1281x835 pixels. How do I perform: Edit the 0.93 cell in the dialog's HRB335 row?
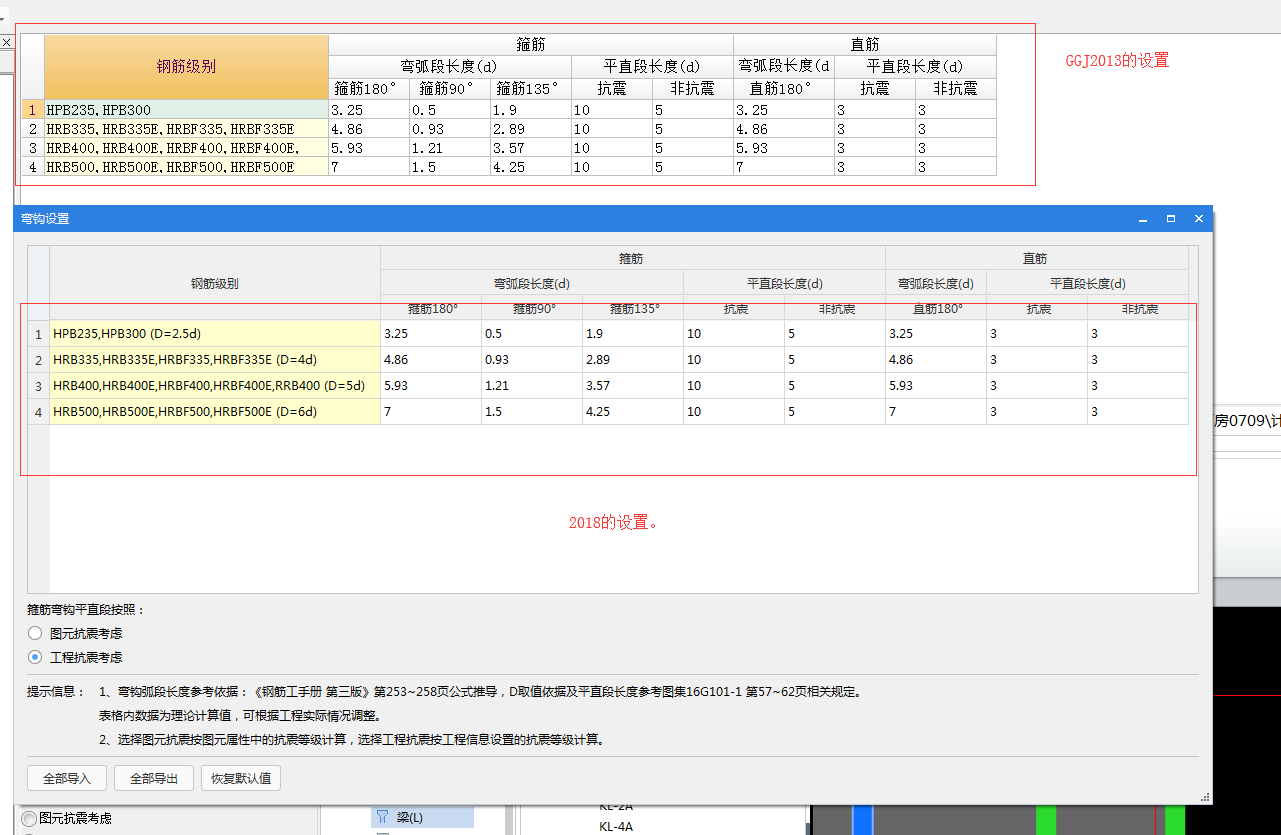tap(532, 360)
